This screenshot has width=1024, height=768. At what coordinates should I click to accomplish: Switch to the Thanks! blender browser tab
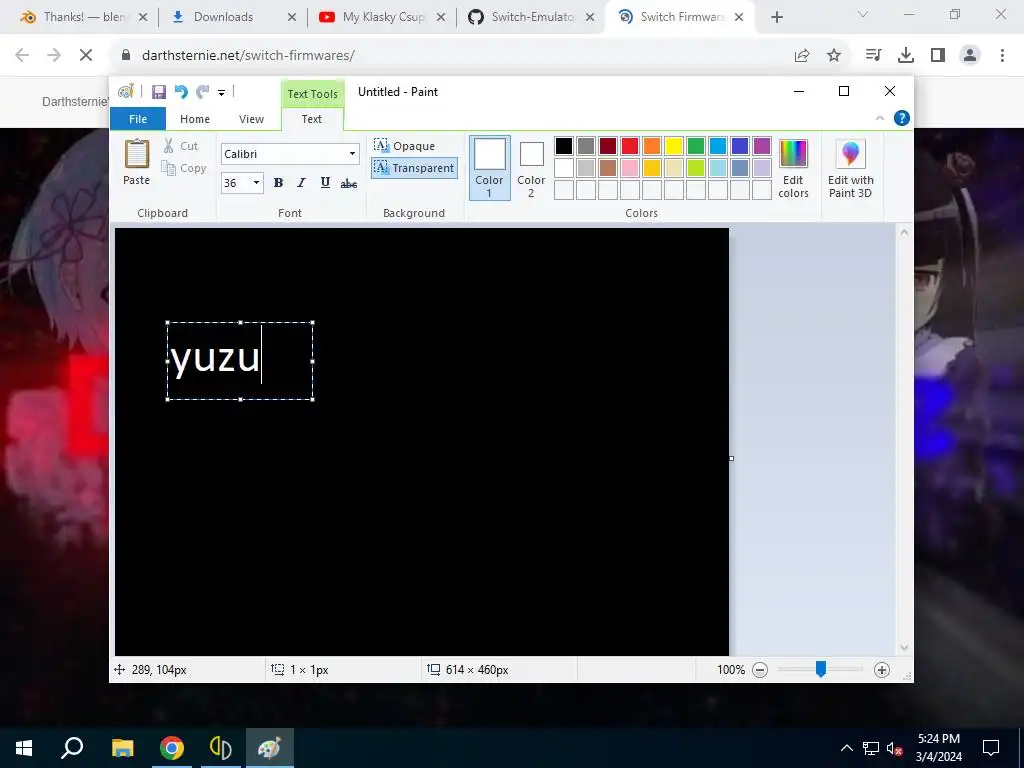(x=84, y=17)
